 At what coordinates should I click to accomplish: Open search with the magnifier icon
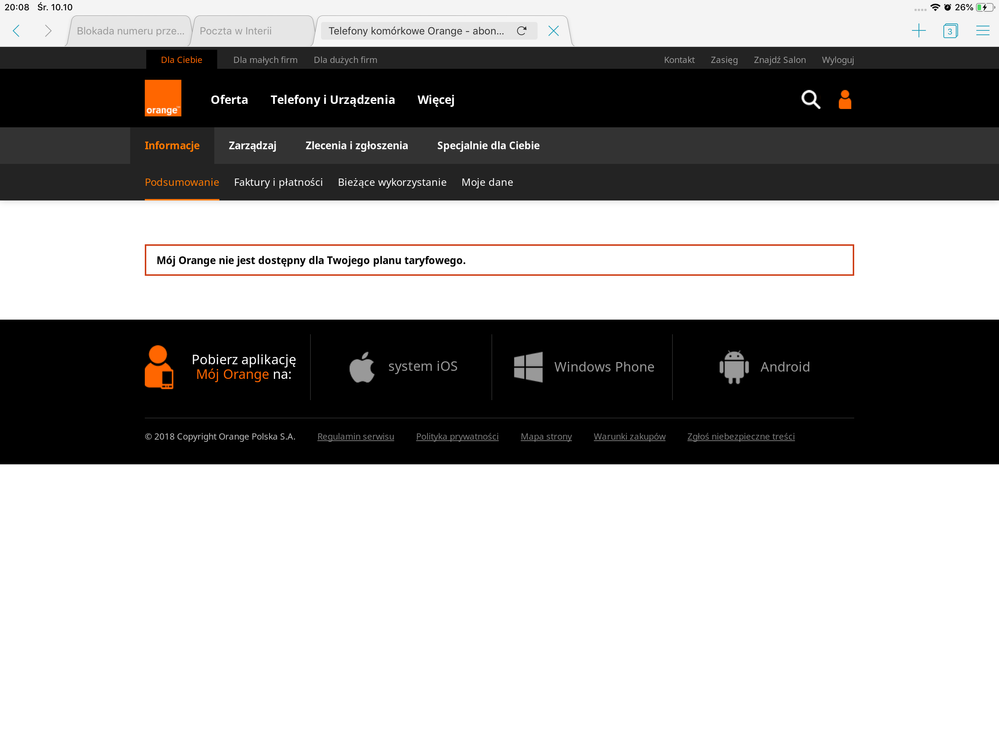tap(810, 99)
